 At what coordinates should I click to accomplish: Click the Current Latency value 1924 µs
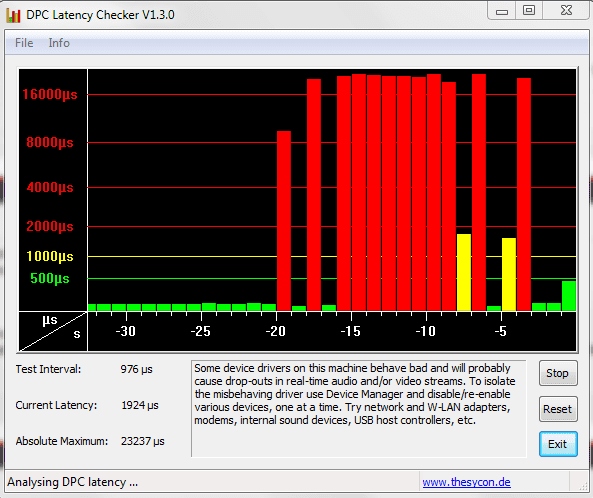140,405
